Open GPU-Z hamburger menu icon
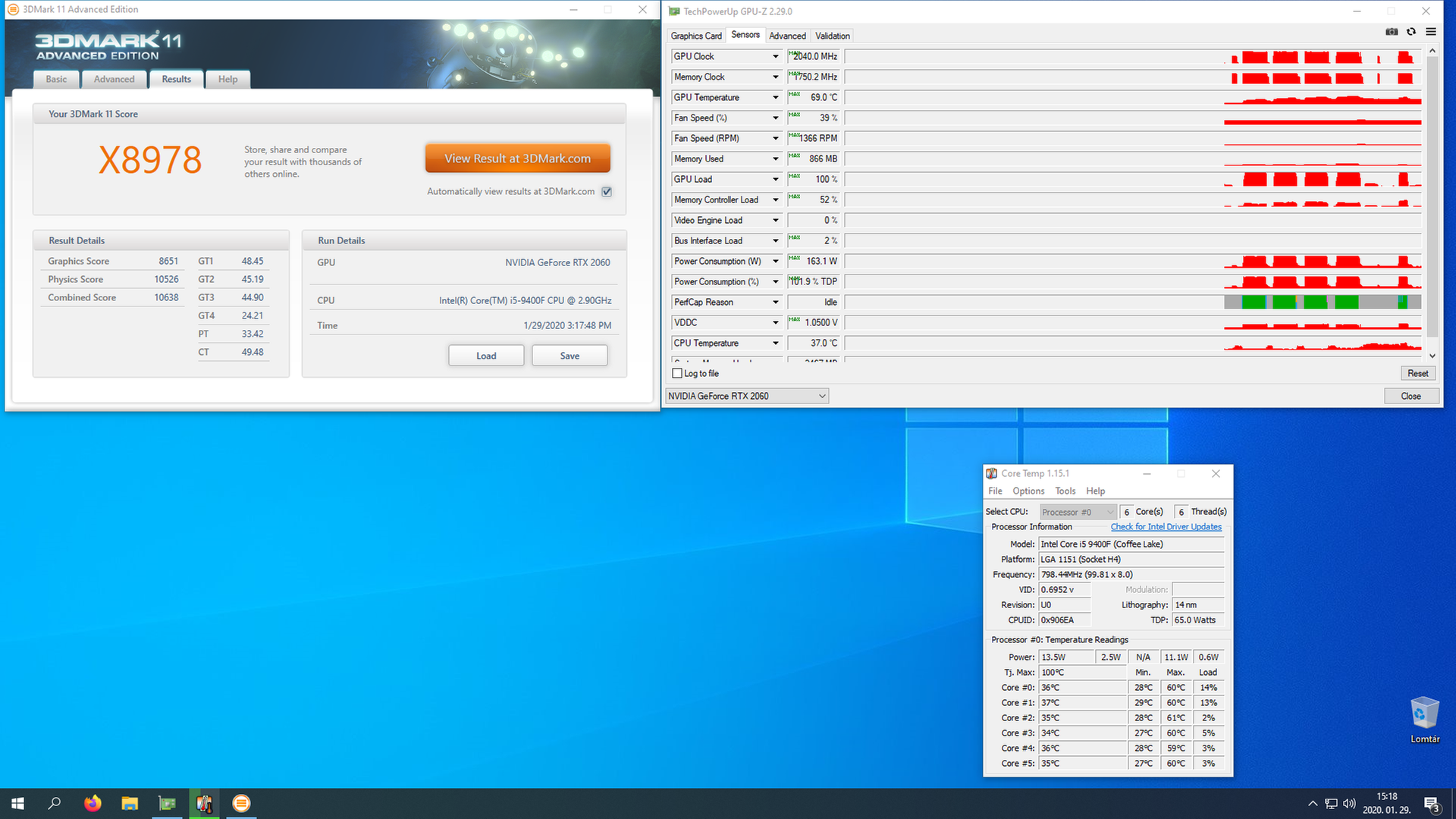The width and height of the screenshot is (1456, 819). 1431,32
